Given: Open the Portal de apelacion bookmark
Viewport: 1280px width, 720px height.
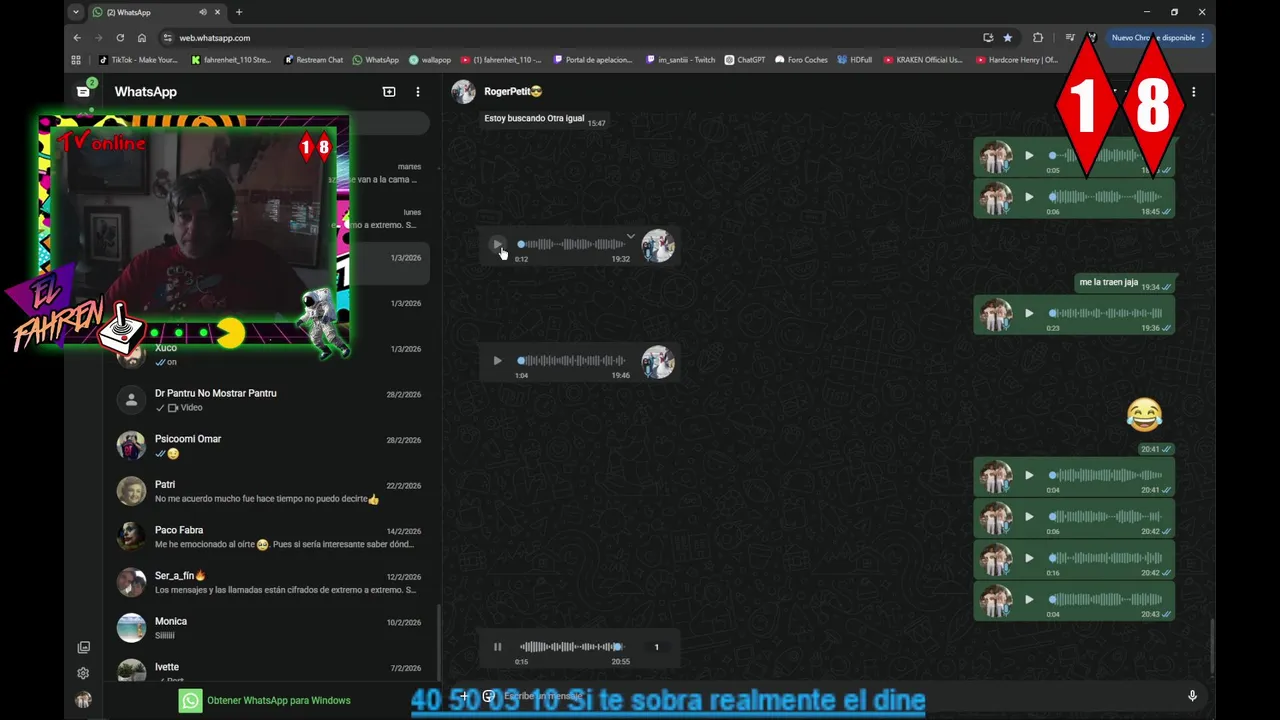Looking at the screenshot, I should pyautogui.click(x=593, y=60).
